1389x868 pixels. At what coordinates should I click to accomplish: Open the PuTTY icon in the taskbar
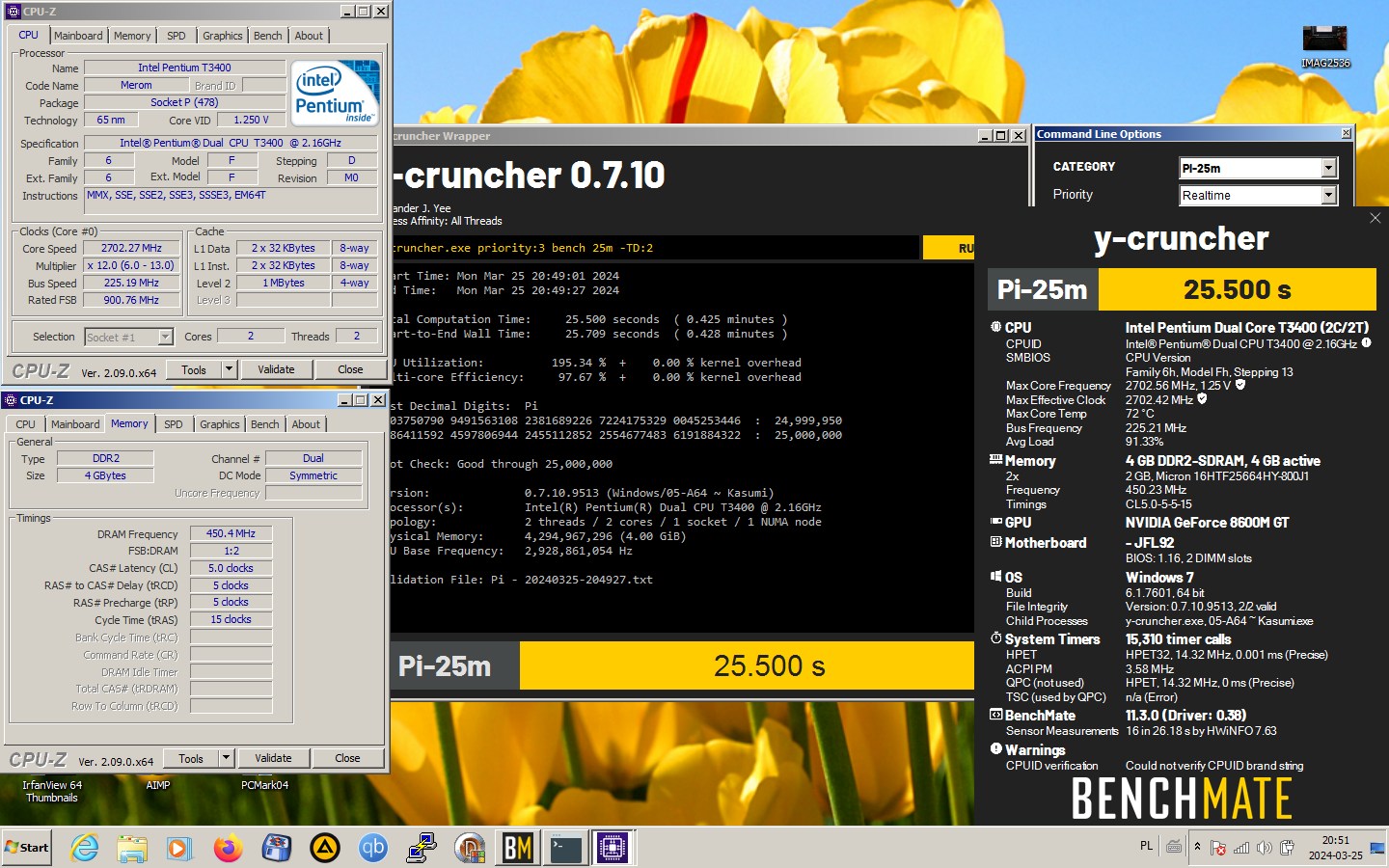(422, 848)
